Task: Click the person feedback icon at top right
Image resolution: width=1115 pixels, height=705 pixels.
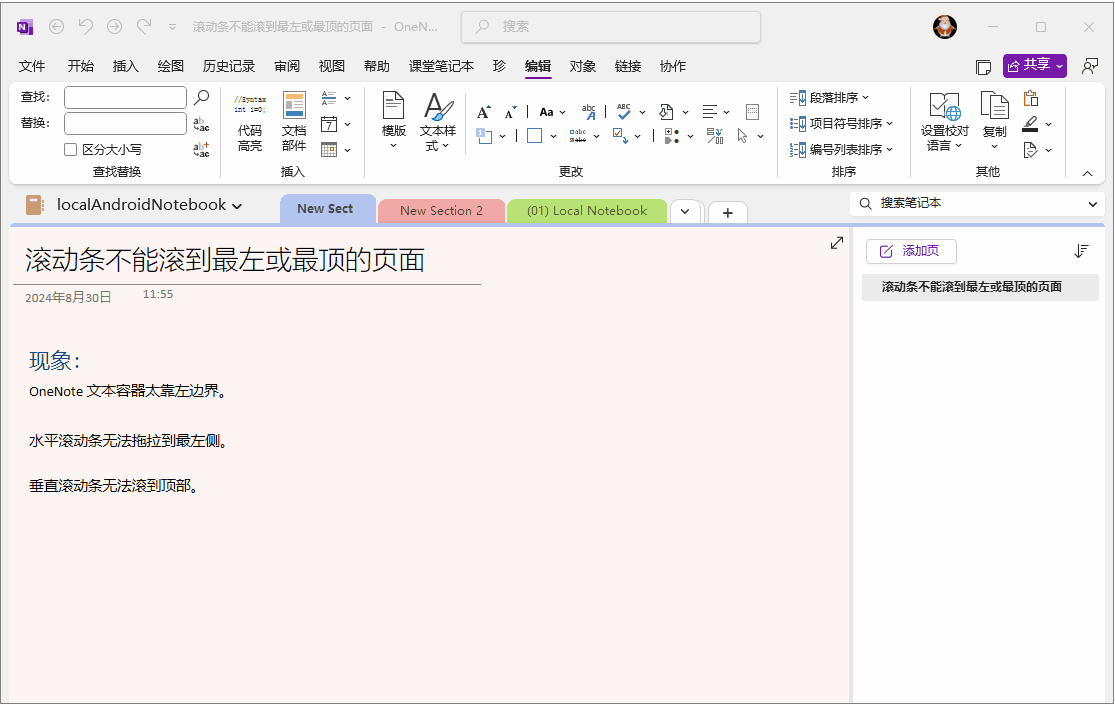Action: 1089,66
